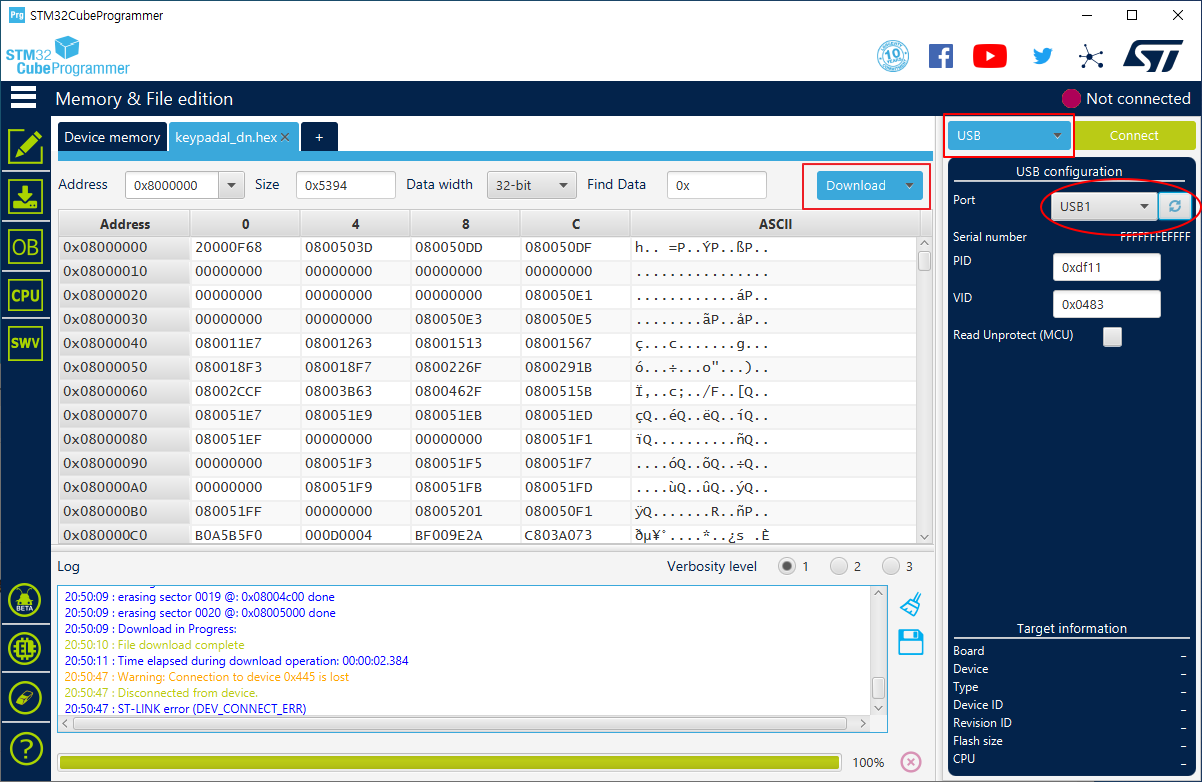This screenshot has width=1202, height=782.
Task: Open the help question mark icon
Action: tap(25, 747)
